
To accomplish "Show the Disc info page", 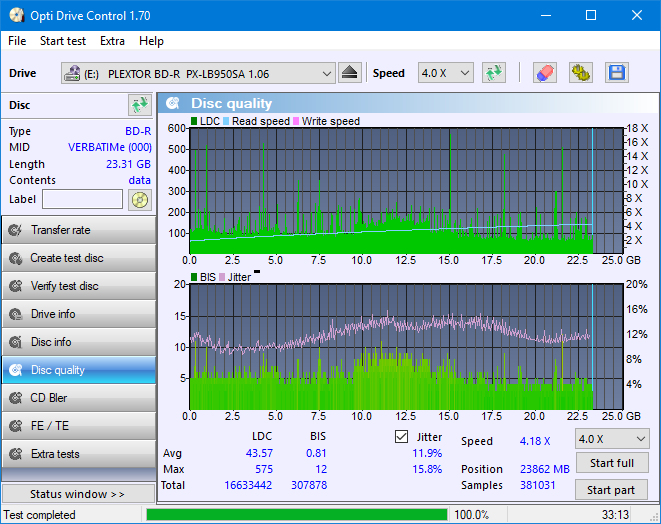I will pyautogui.click(x=79, y=342).
